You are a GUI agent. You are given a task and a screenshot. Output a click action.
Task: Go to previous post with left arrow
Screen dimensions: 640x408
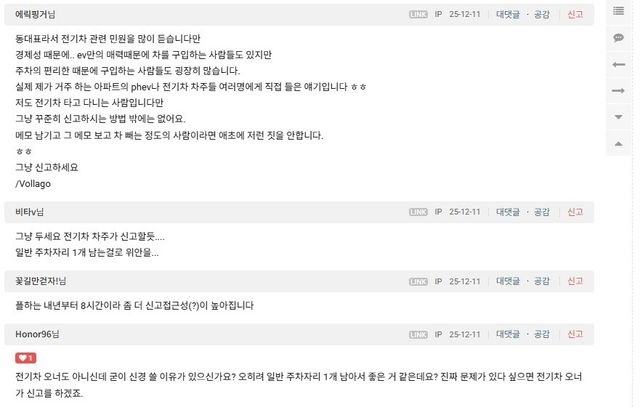coord(618,64)
